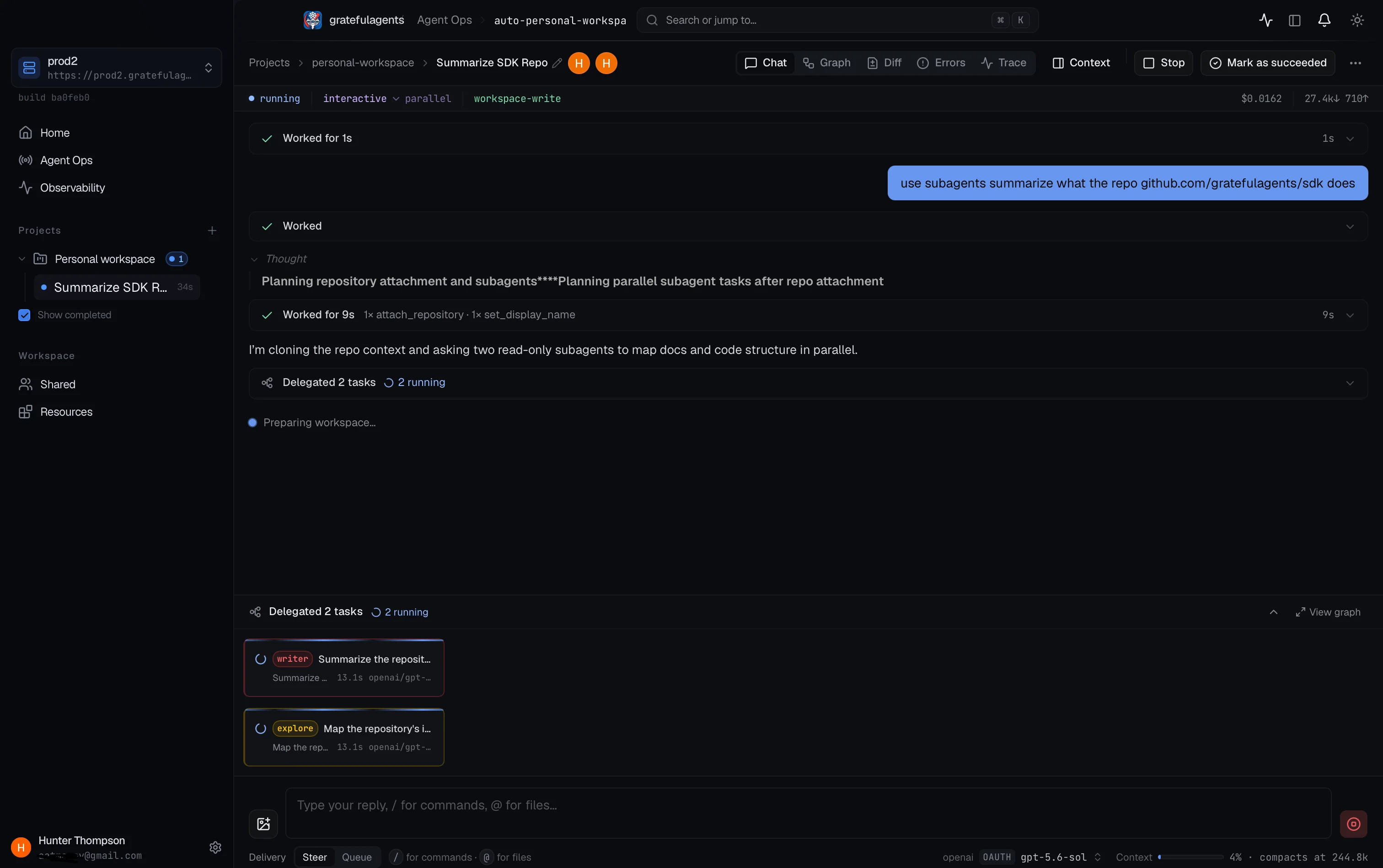
Task: Open the settings gear beside Hunter Thompson
Action: point(215,847)
